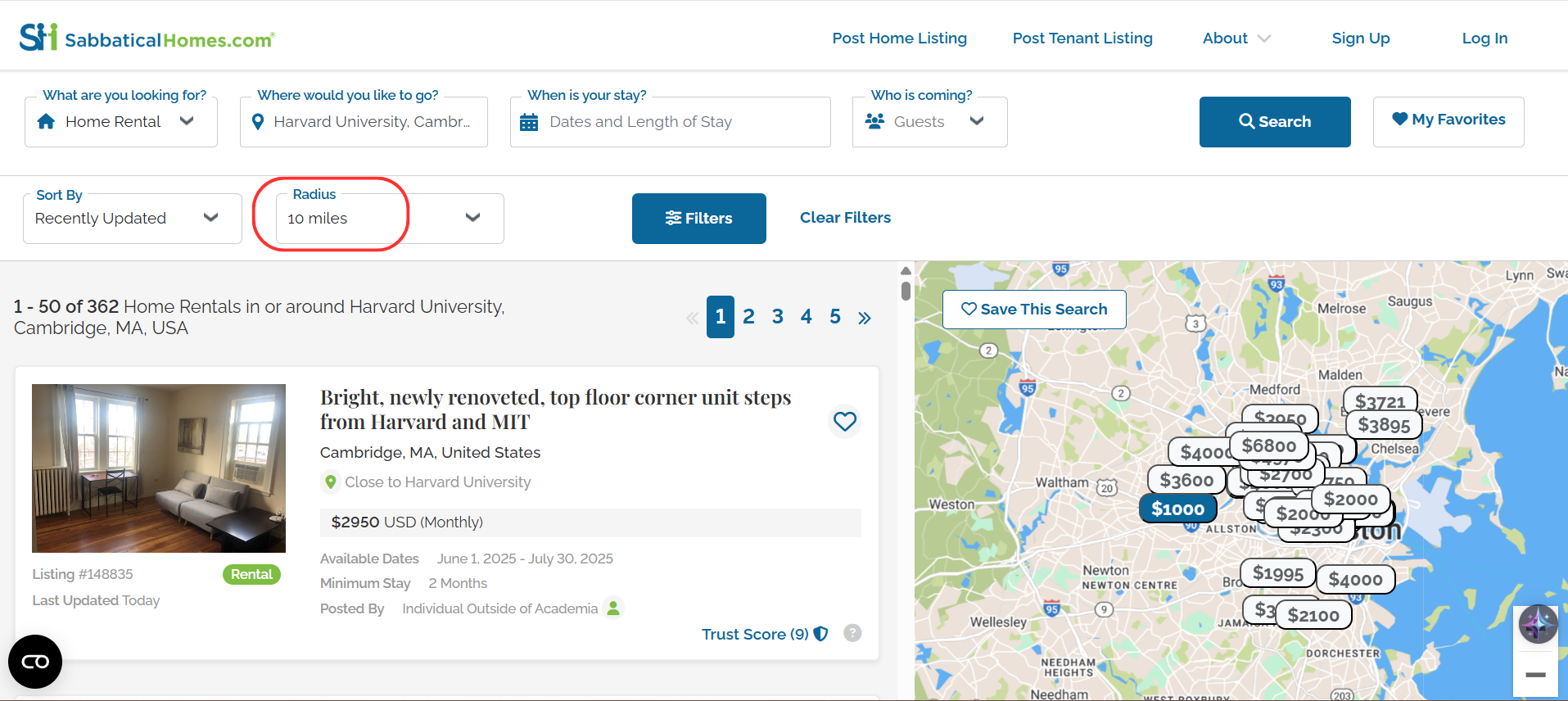Select the $1000 price marker on the map
Image resolution: width=1568 pixels, height=701 pixels.
coord(1177,509)
